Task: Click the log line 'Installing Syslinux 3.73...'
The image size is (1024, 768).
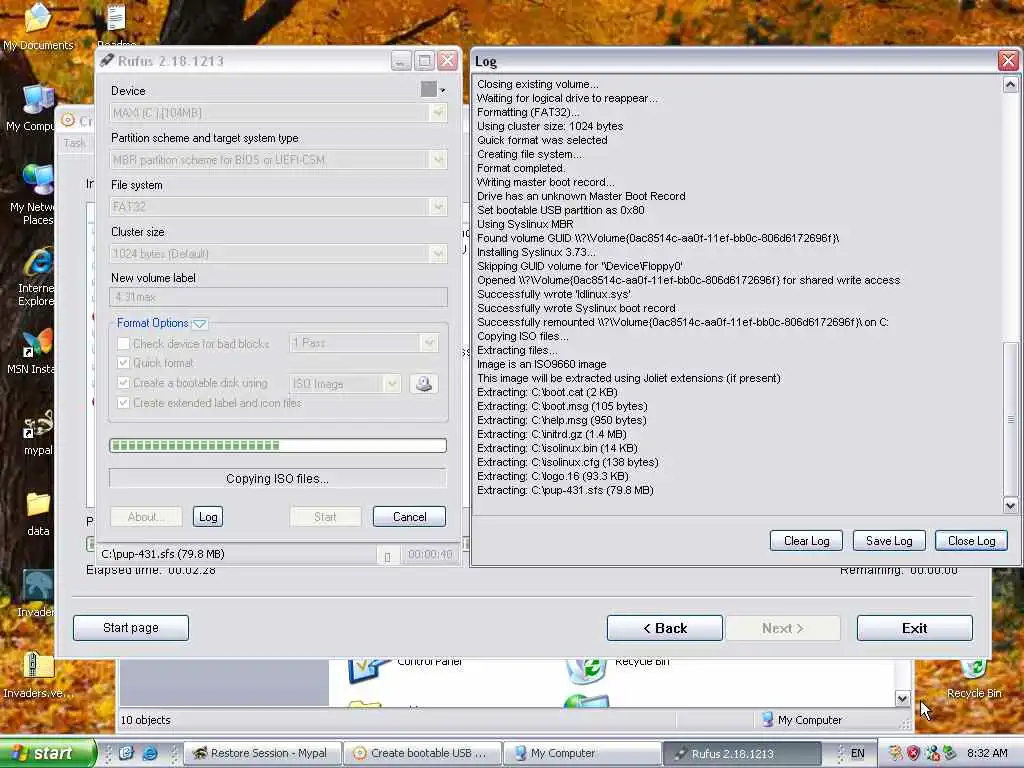Action: [536, 252]
